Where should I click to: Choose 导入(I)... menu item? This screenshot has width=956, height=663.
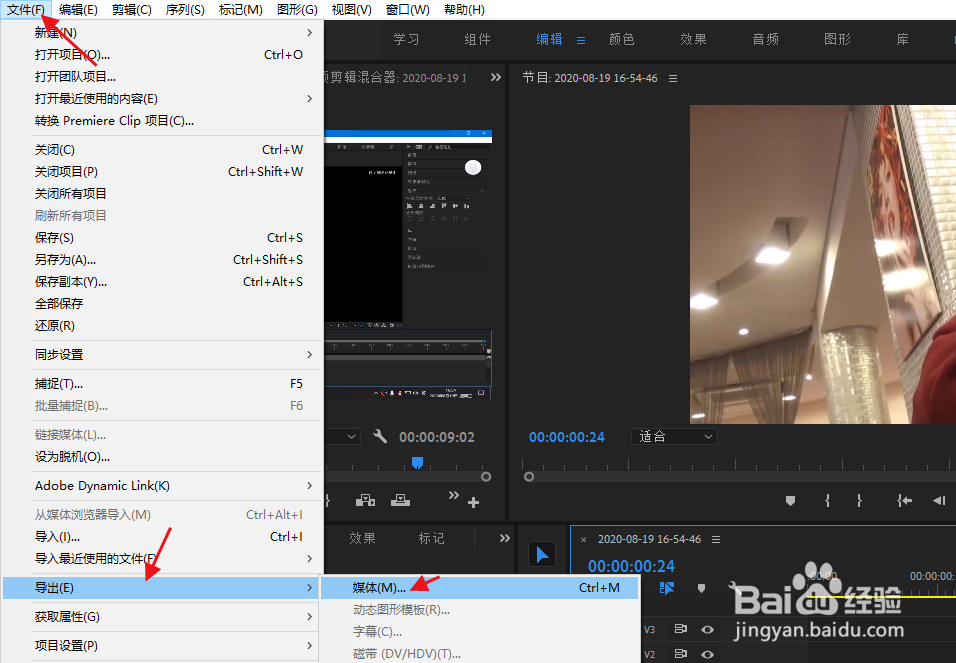(x=162, y=537)
